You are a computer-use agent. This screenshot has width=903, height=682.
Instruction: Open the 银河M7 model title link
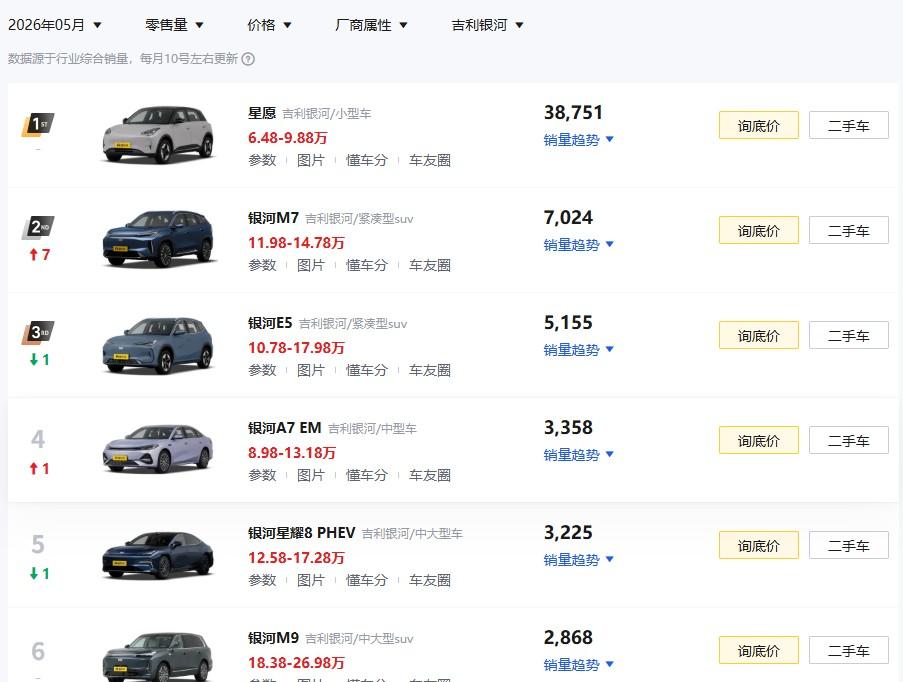coord(274,218)
